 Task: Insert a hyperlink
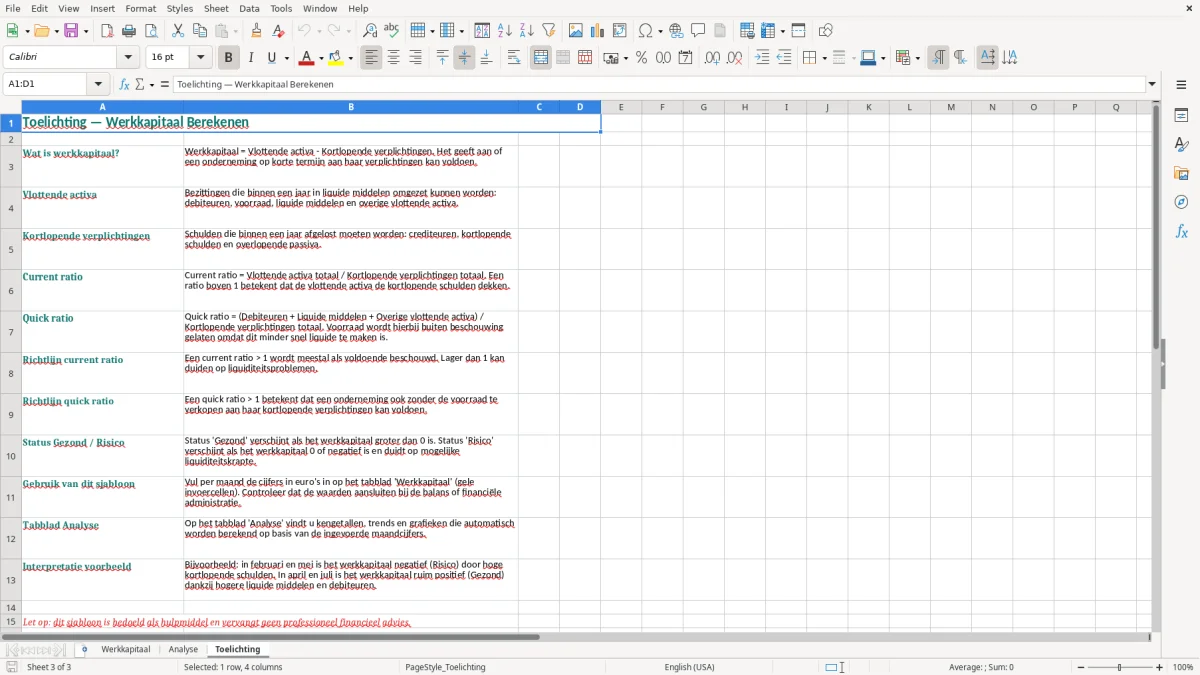[x=676, y=31]
